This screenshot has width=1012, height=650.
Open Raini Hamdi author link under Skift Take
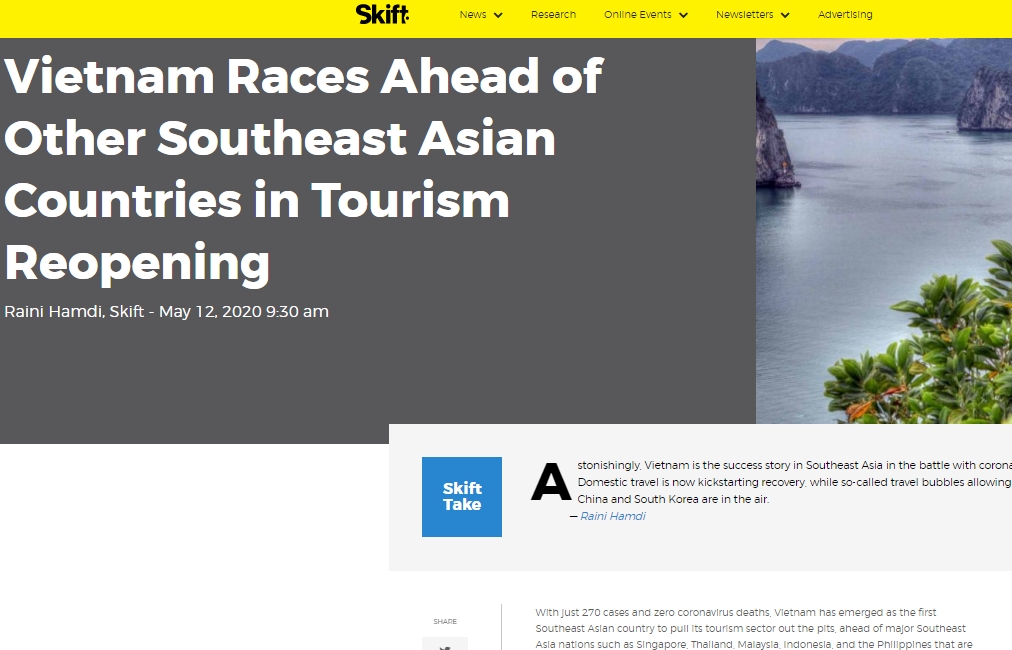point(612,516)
